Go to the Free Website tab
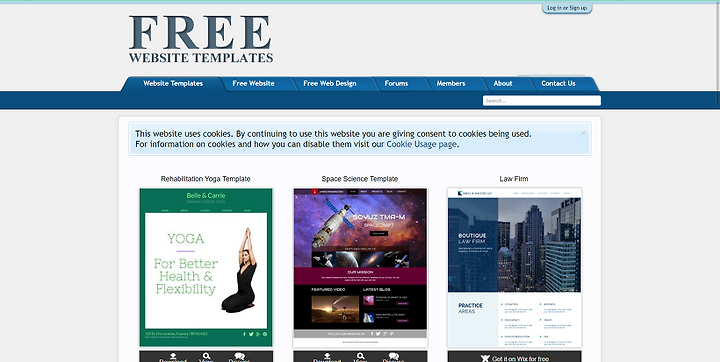 [x=253, y=84]
